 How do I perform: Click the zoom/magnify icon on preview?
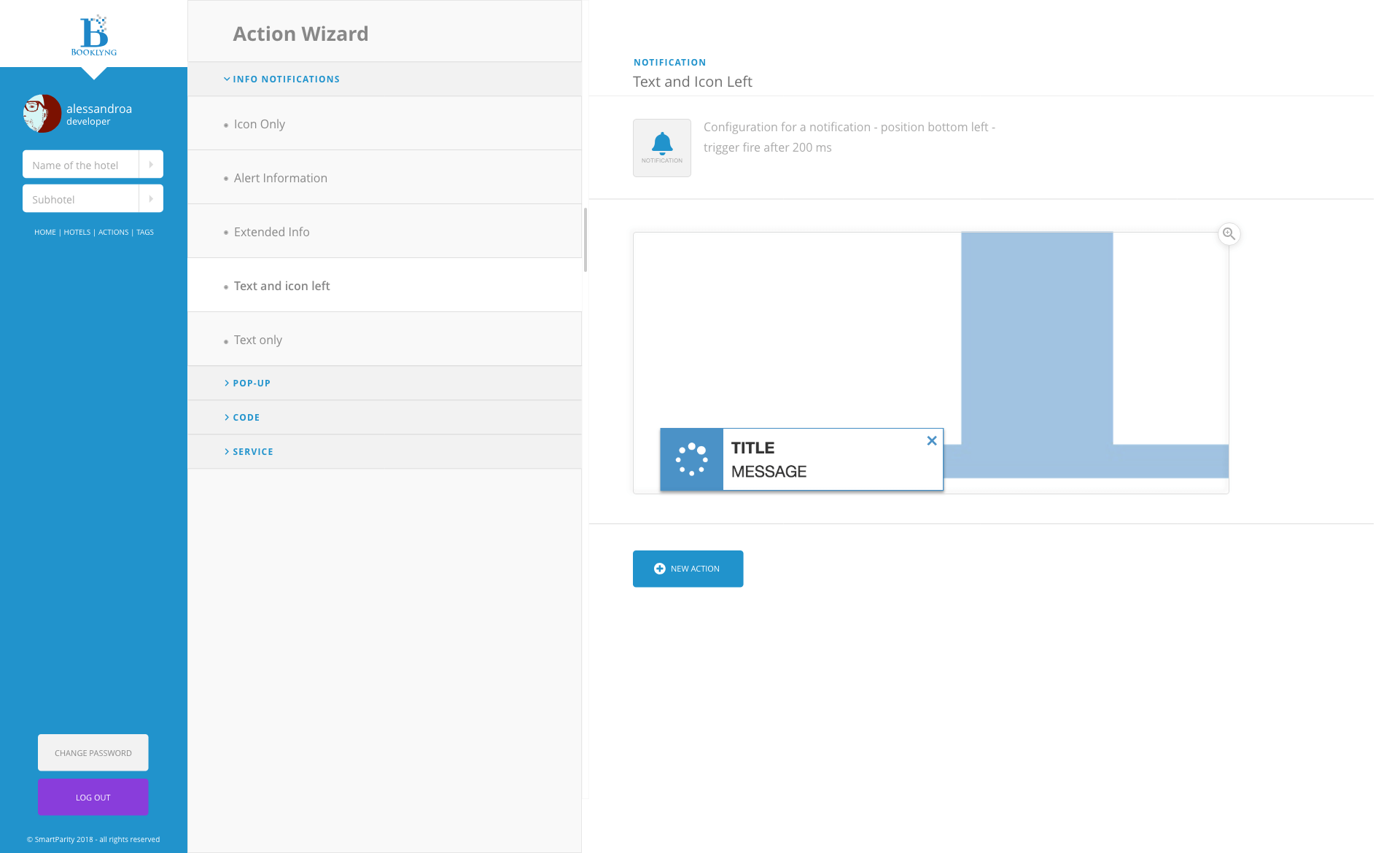(x=1228, y=234)
